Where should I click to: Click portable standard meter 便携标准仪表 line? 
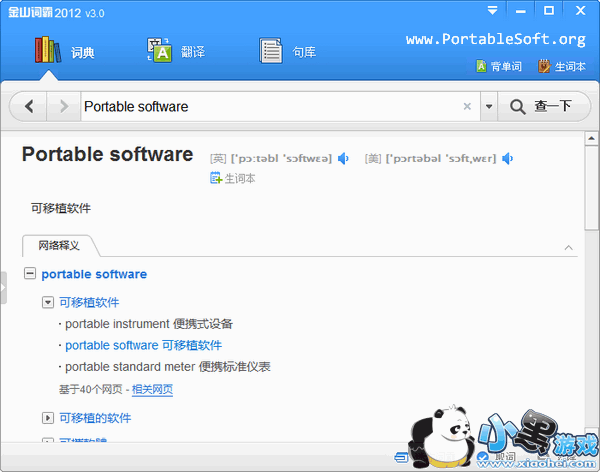(168, 367)
